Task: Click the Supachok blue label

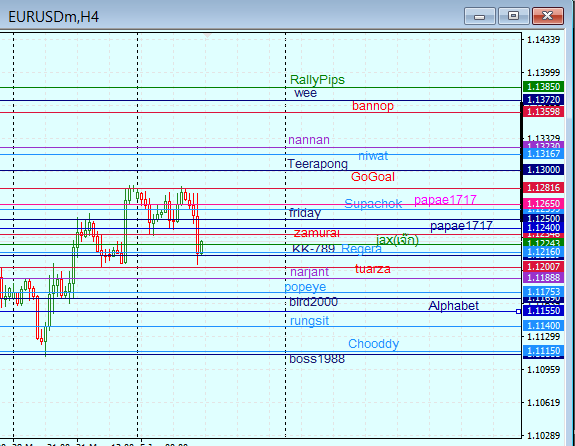Action: pos(373,204)
